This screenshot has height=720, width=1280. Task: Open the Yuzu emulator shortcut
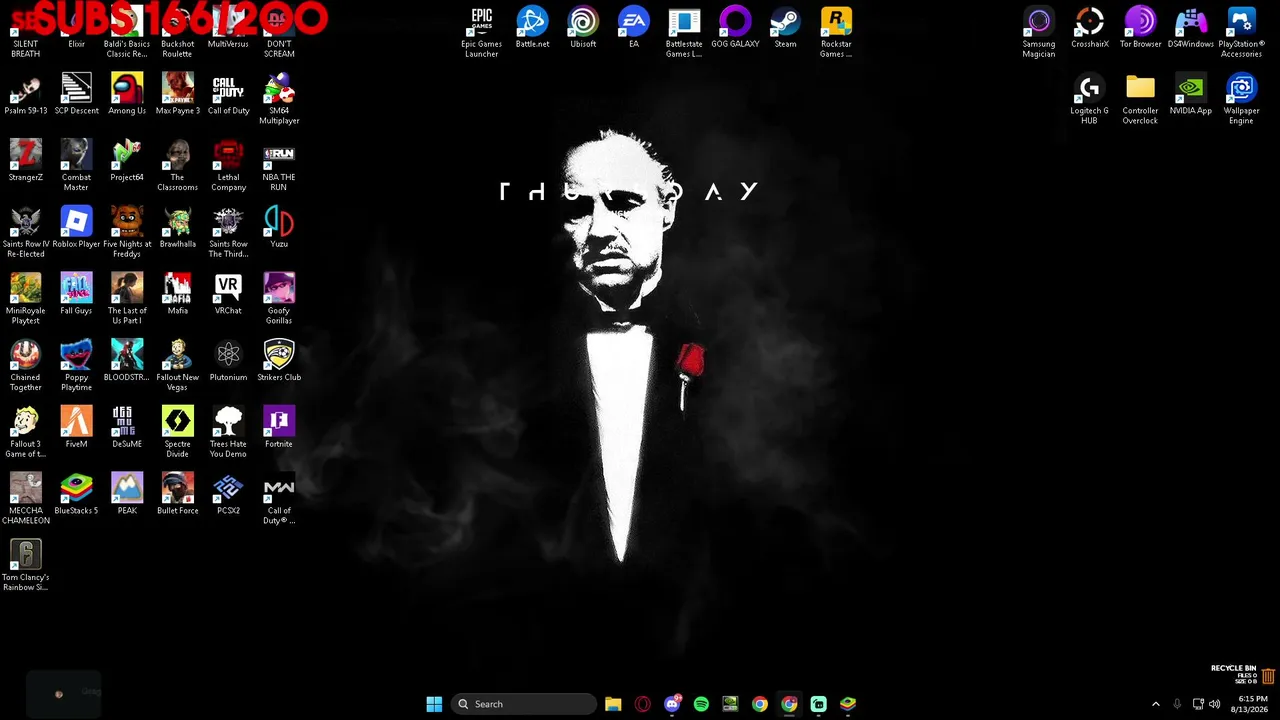pos(279,228)
